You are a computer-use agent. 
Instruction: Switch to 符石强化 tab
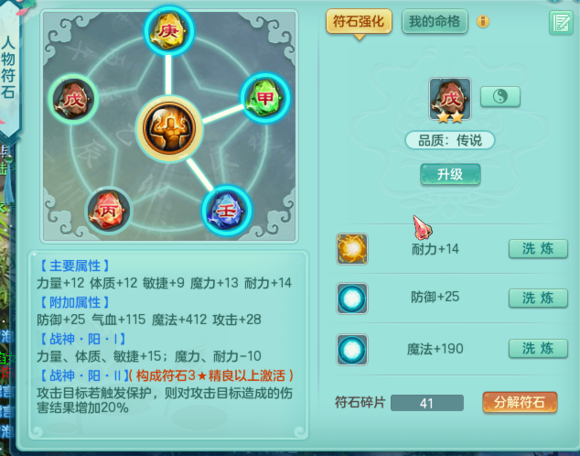point(359,21)
